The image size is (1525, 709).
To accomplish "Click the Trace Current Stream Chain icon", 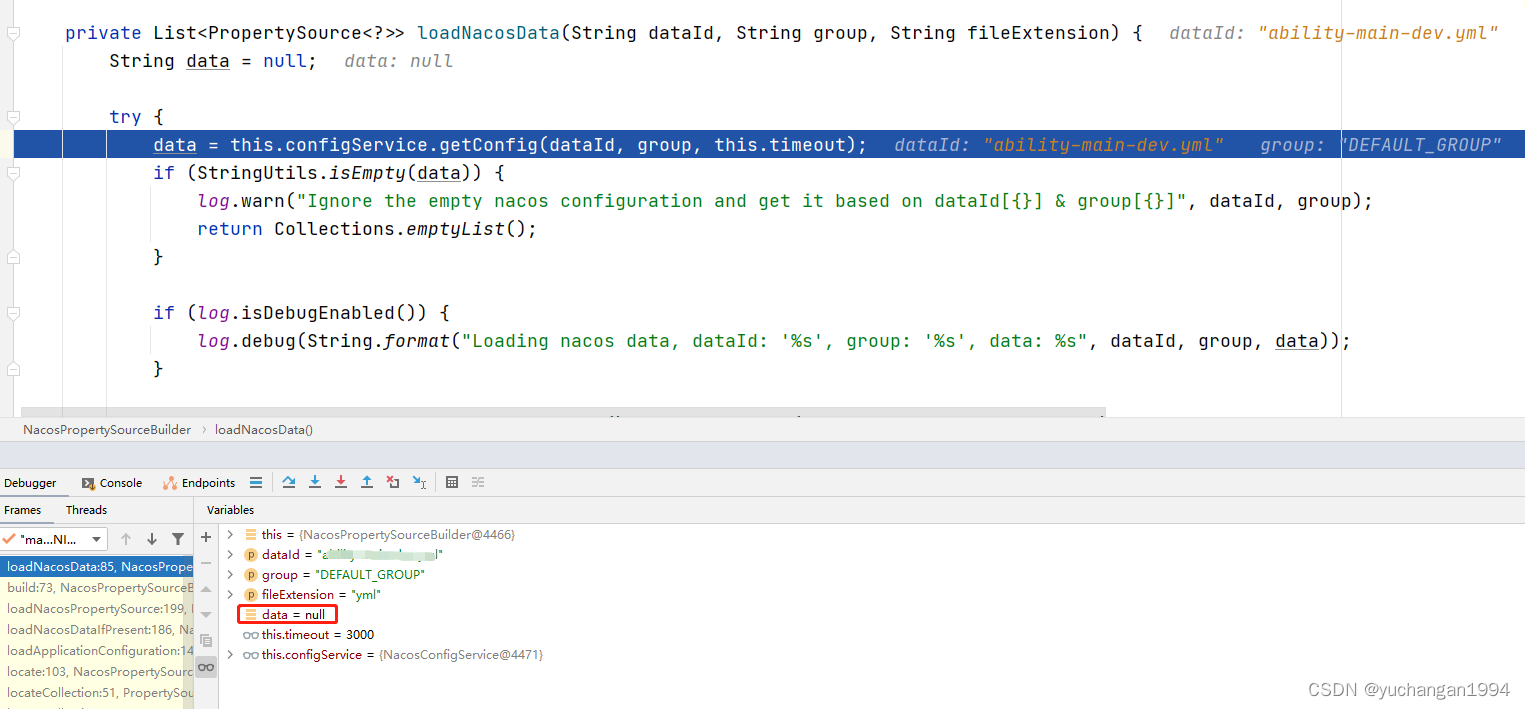I will click(478, 482).
